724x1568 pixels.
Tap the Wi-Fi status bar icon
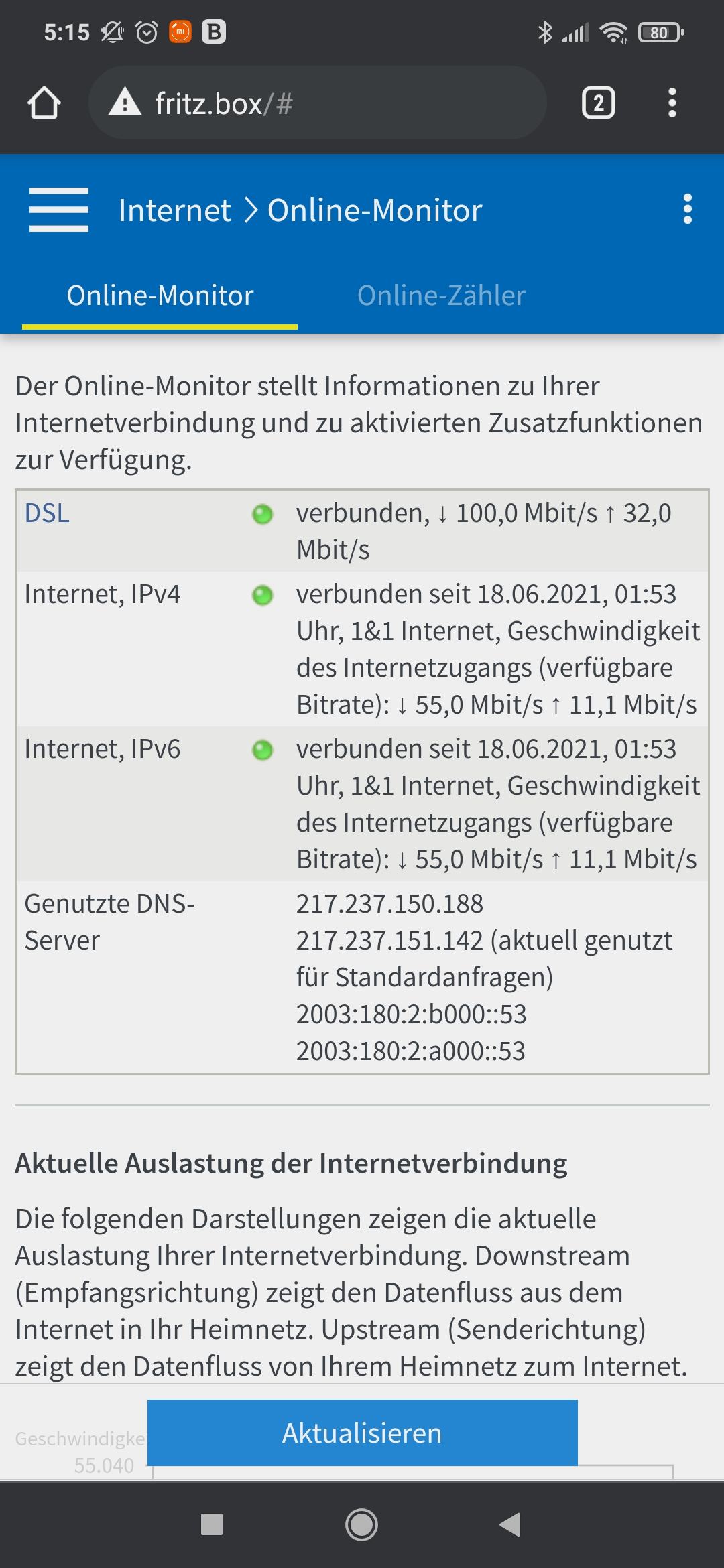pos(613,32)
